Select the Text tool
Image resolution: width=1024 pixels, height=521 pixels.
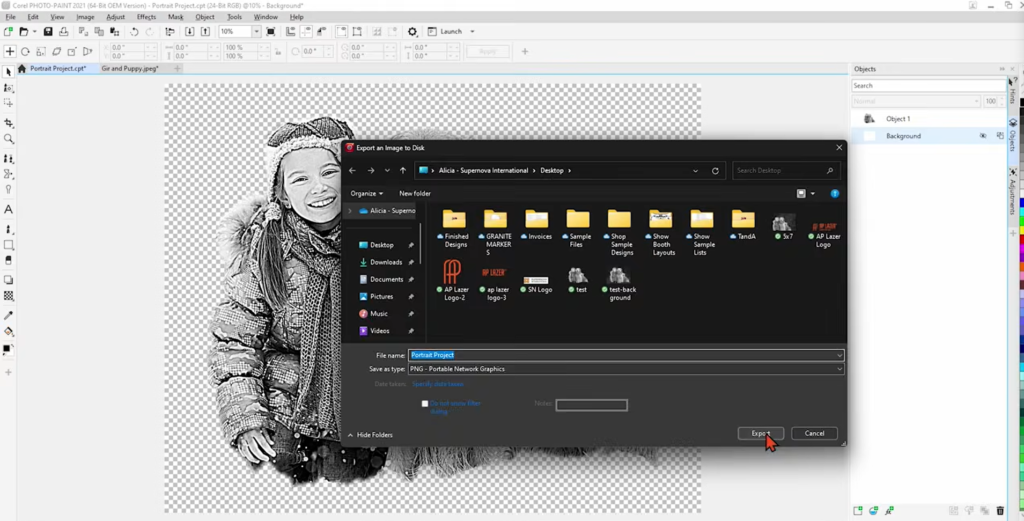pos(8,210)
